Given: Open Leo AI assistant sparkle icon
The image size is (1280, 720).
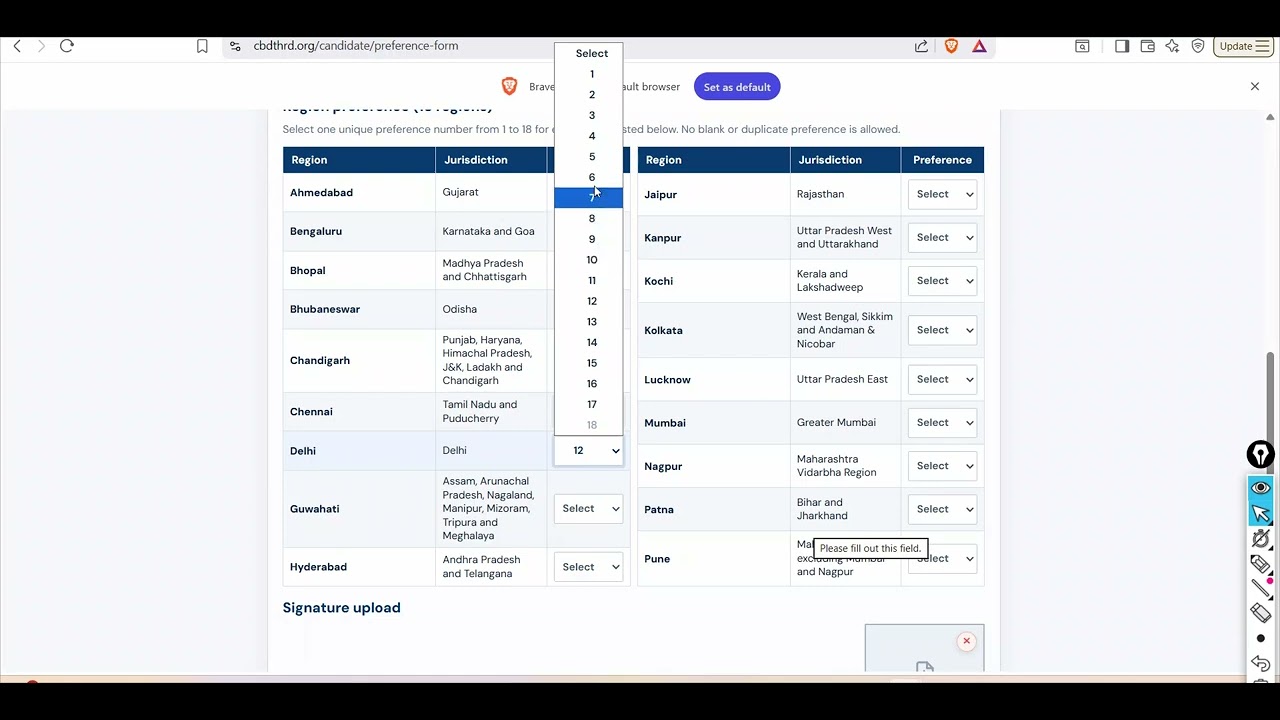Looking at the screenshot, I should (x=1172, y=46).
